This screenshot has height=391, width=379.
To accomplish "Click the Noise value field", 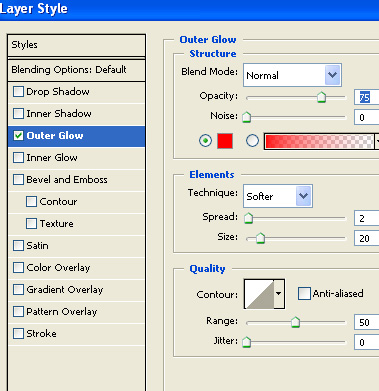I will [x=367, y=117].
